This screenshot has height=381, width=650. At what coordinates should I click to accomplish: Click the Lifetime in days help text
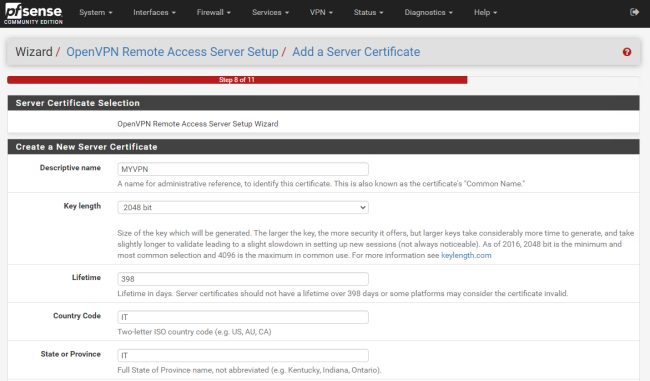tap(342, 294)
